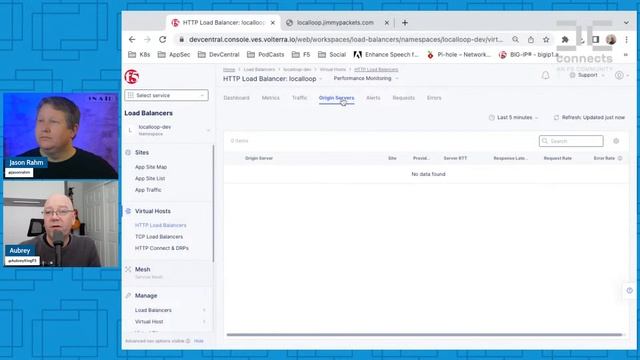Open HTTP Connect & DRPs in sidebar
The height and width of the screenshot is (360, 640).
point(162,248)
